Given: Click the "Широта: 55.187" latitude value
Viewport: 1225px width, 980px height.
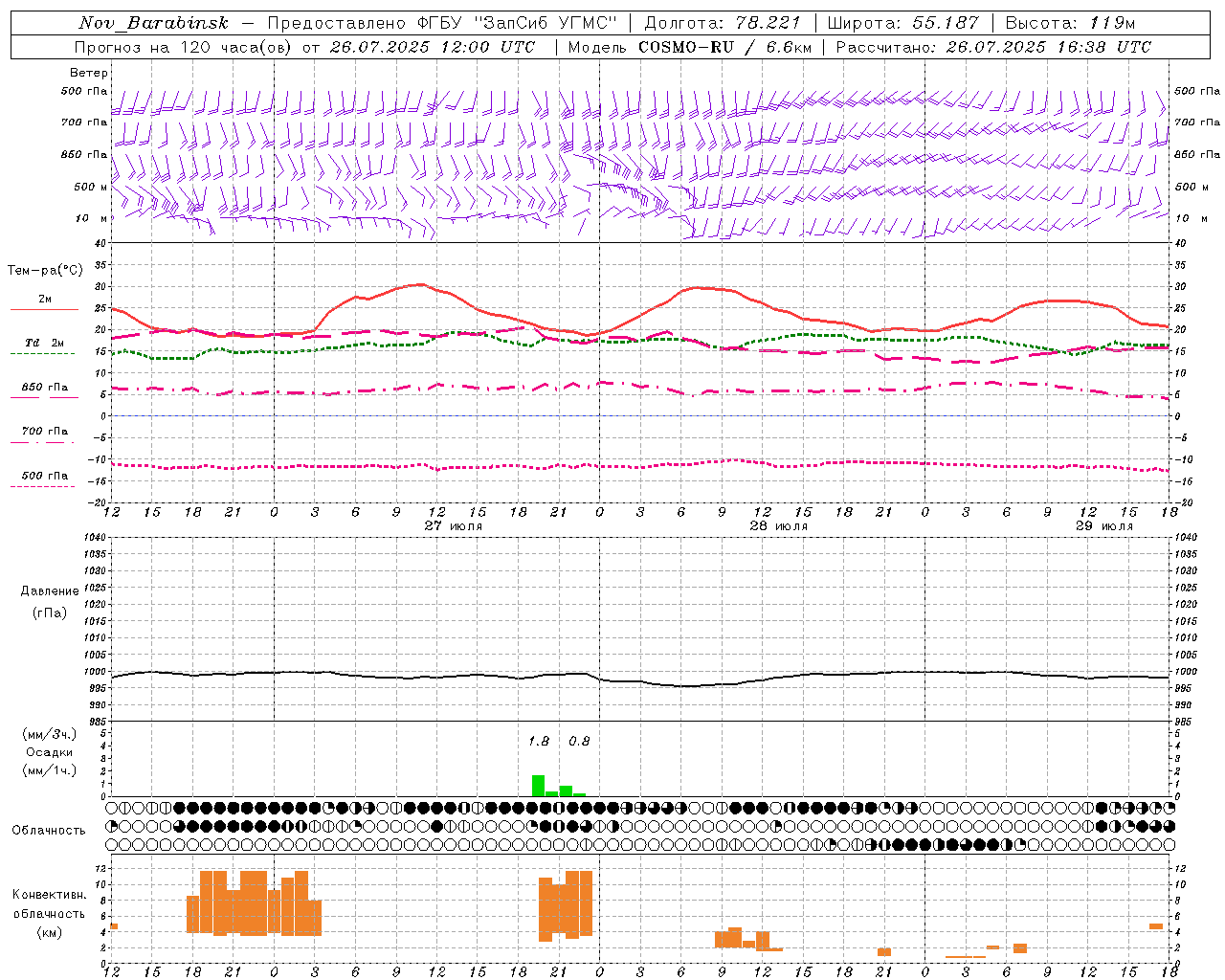Looking at the screenshot, I should point(903,23).
